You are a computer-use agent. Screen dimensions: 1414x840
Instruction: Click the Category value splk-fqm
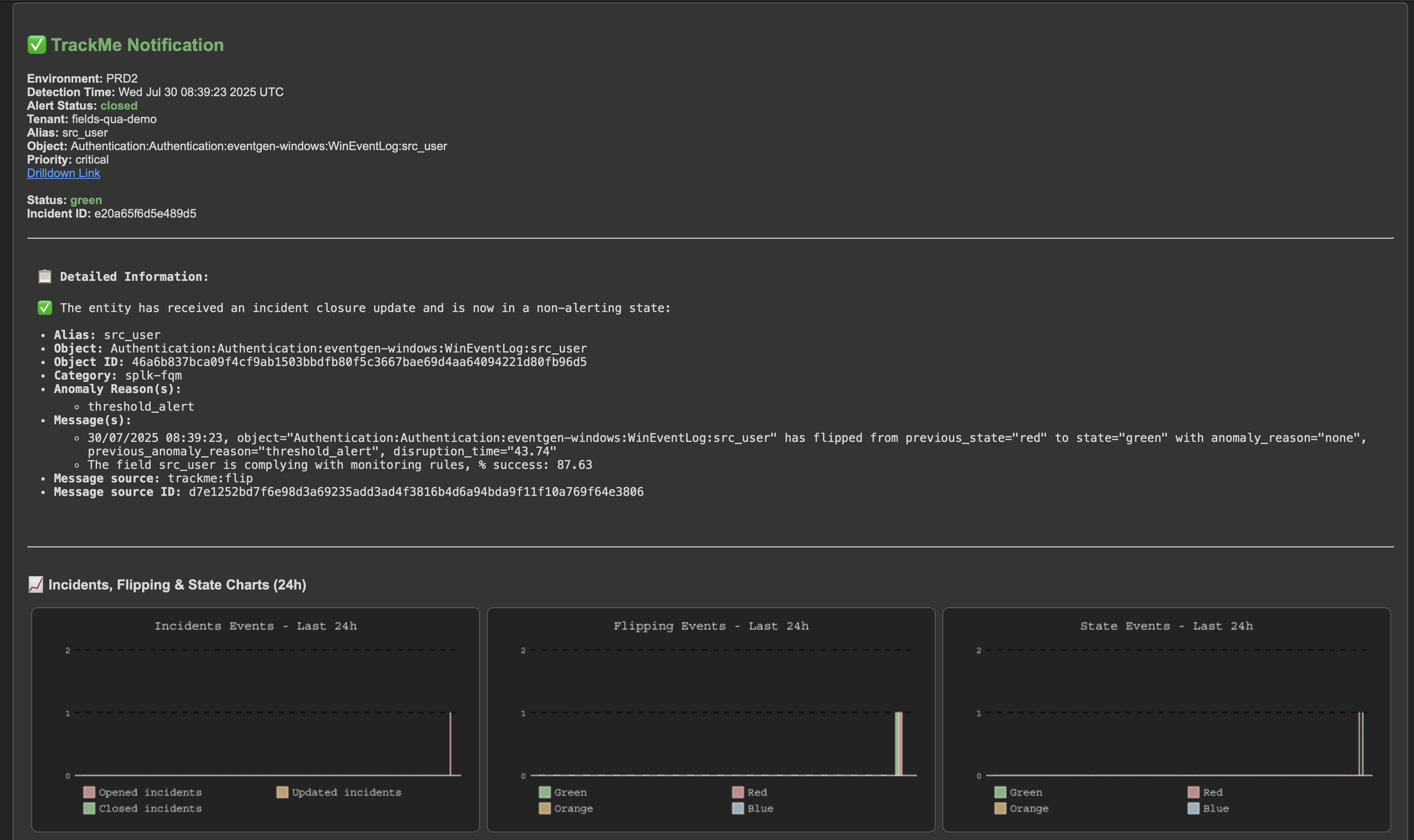[x=154, y=375]
